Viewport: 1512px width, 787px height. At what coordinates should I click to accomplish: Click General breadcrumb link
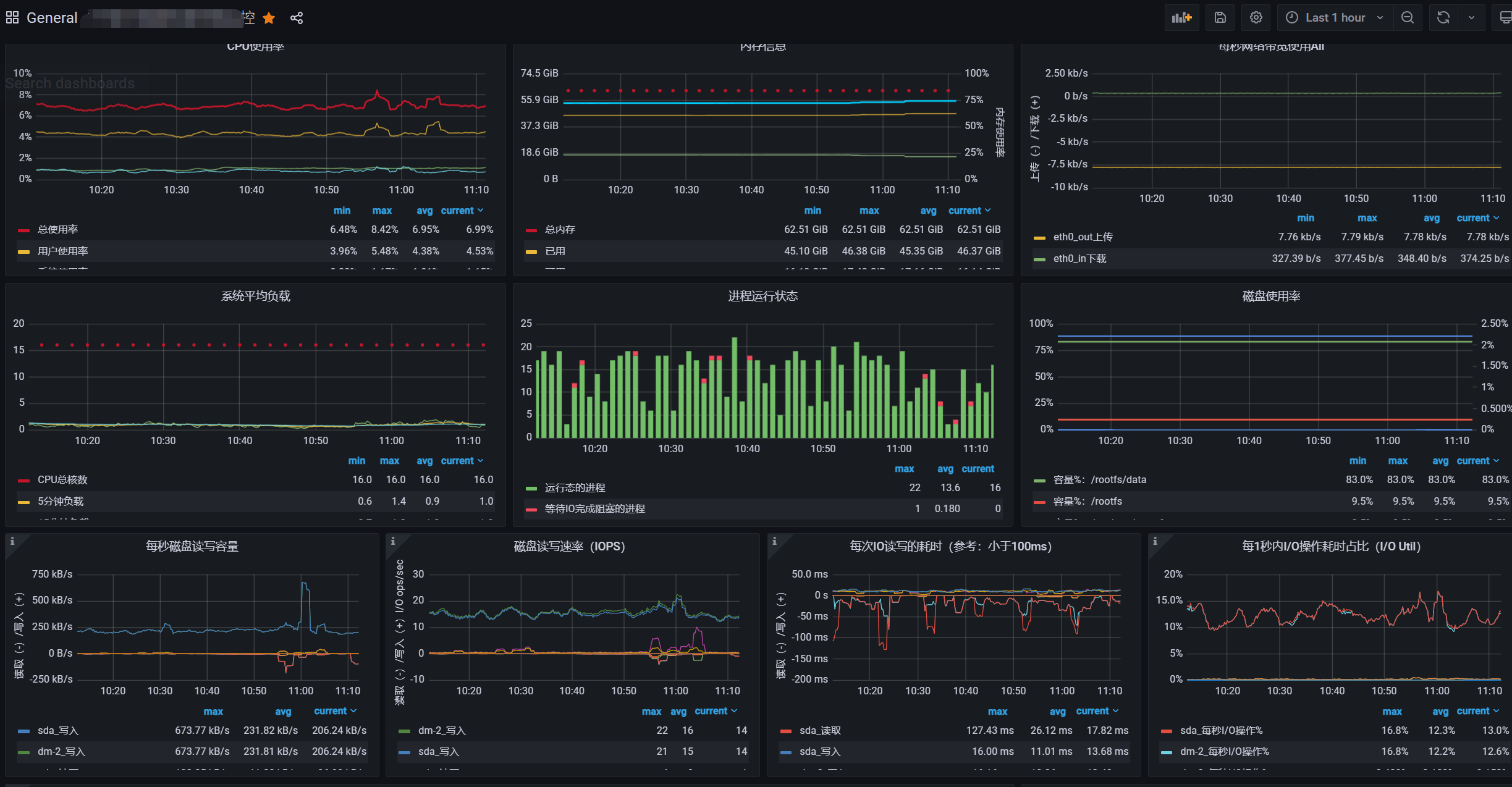click(52, 18)
